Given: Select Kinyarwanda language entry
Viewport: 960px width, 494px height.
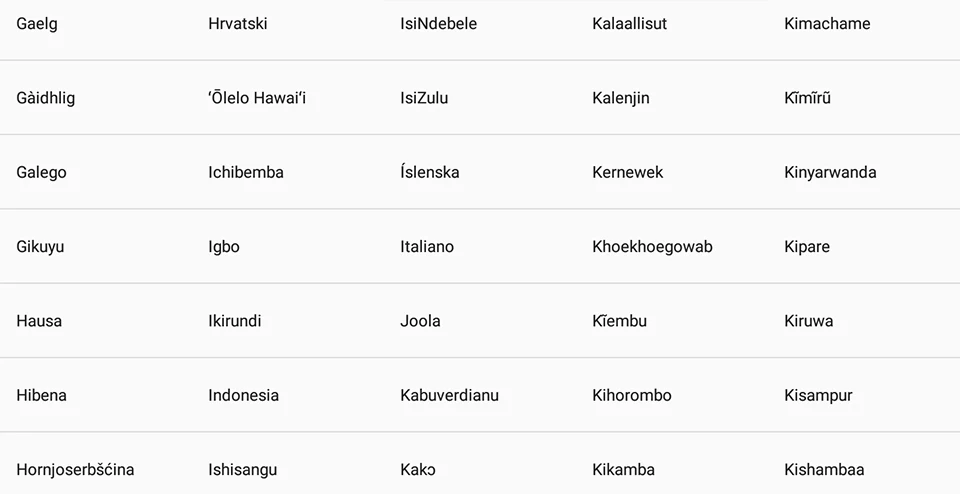Looking at the screenshot, I should 830,173.
